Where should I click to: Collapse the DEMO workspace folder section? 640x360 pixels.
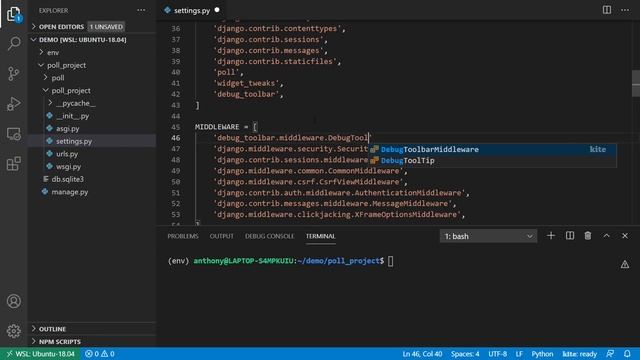33,40
